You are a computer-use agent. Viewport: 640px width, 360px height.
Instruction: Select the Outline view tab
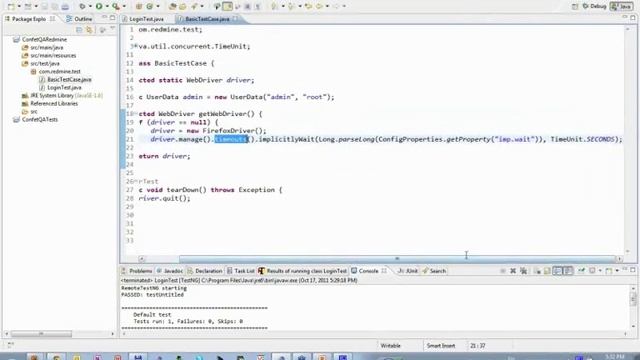click(x=80, y=19)
